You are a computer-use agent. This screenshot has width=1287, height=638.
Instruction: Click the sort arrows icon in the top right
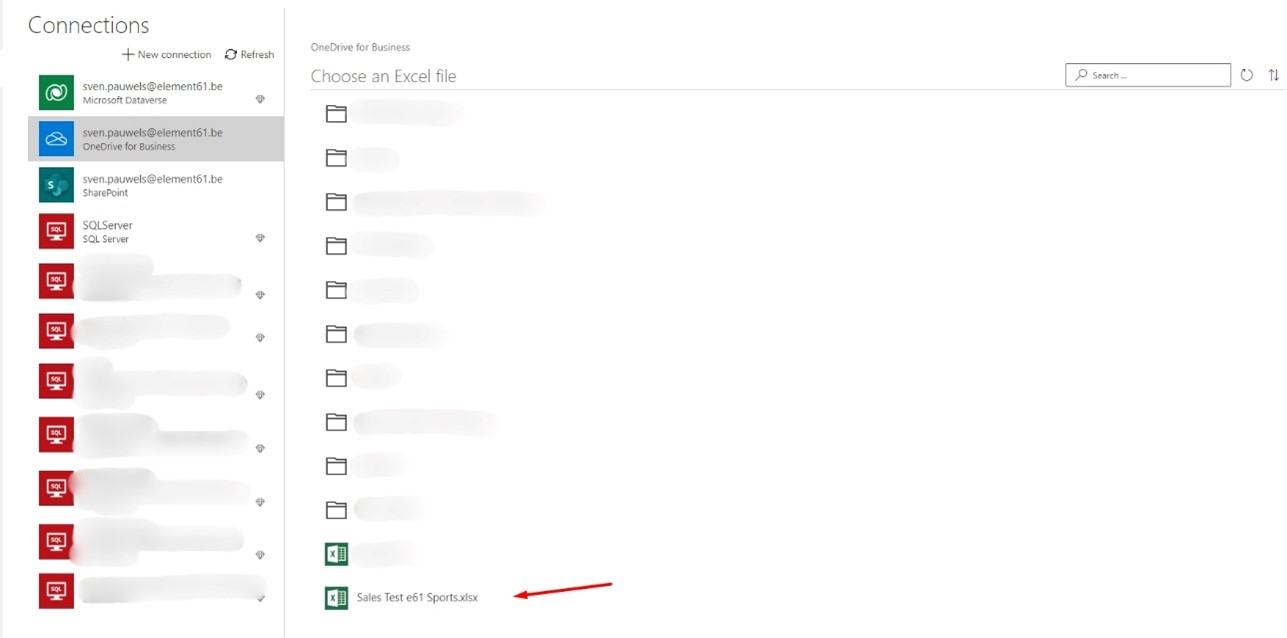pyautogui.click(x=1273, y=74)
